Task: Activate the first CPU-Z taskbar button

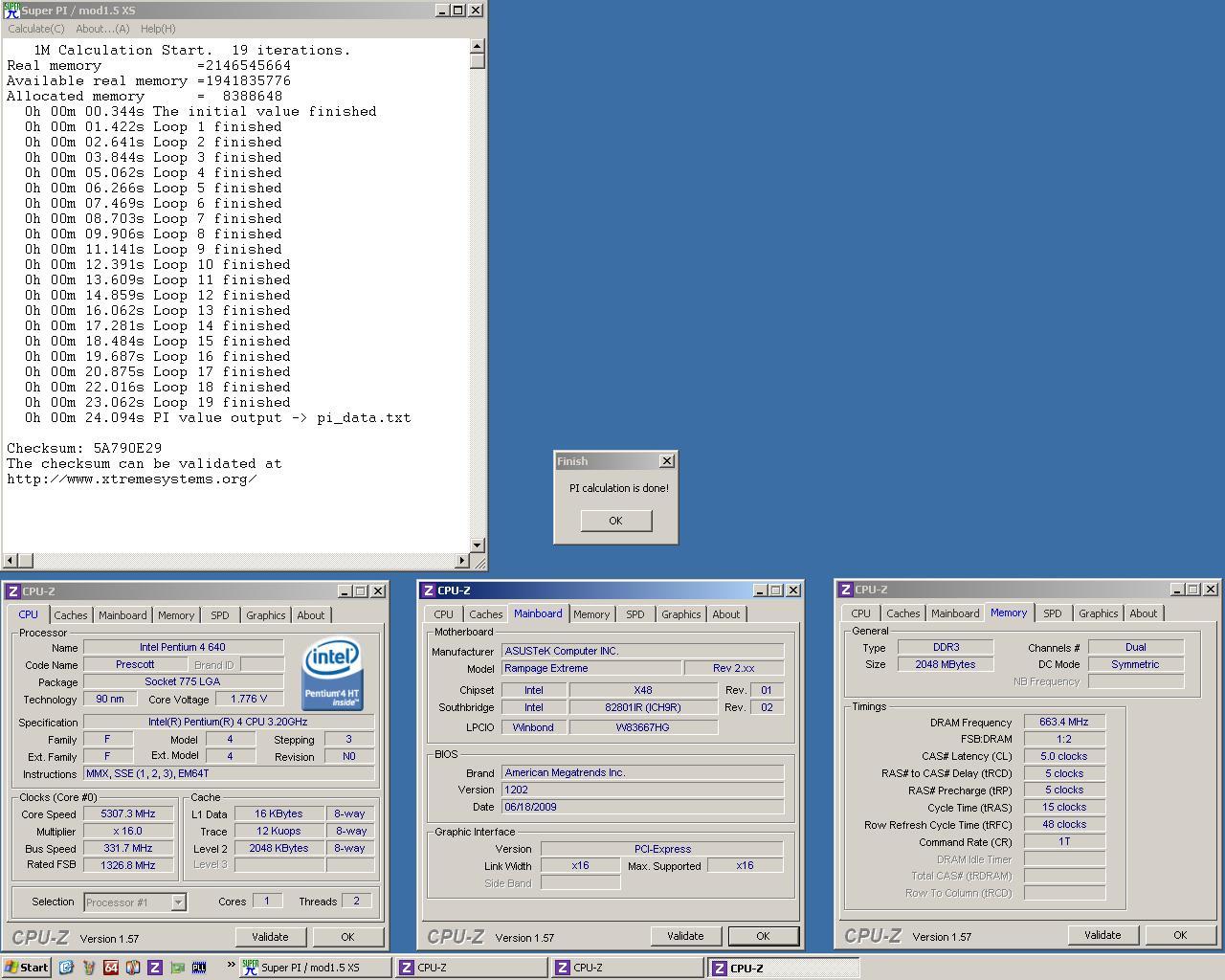Action: click(x=472, y=968)
